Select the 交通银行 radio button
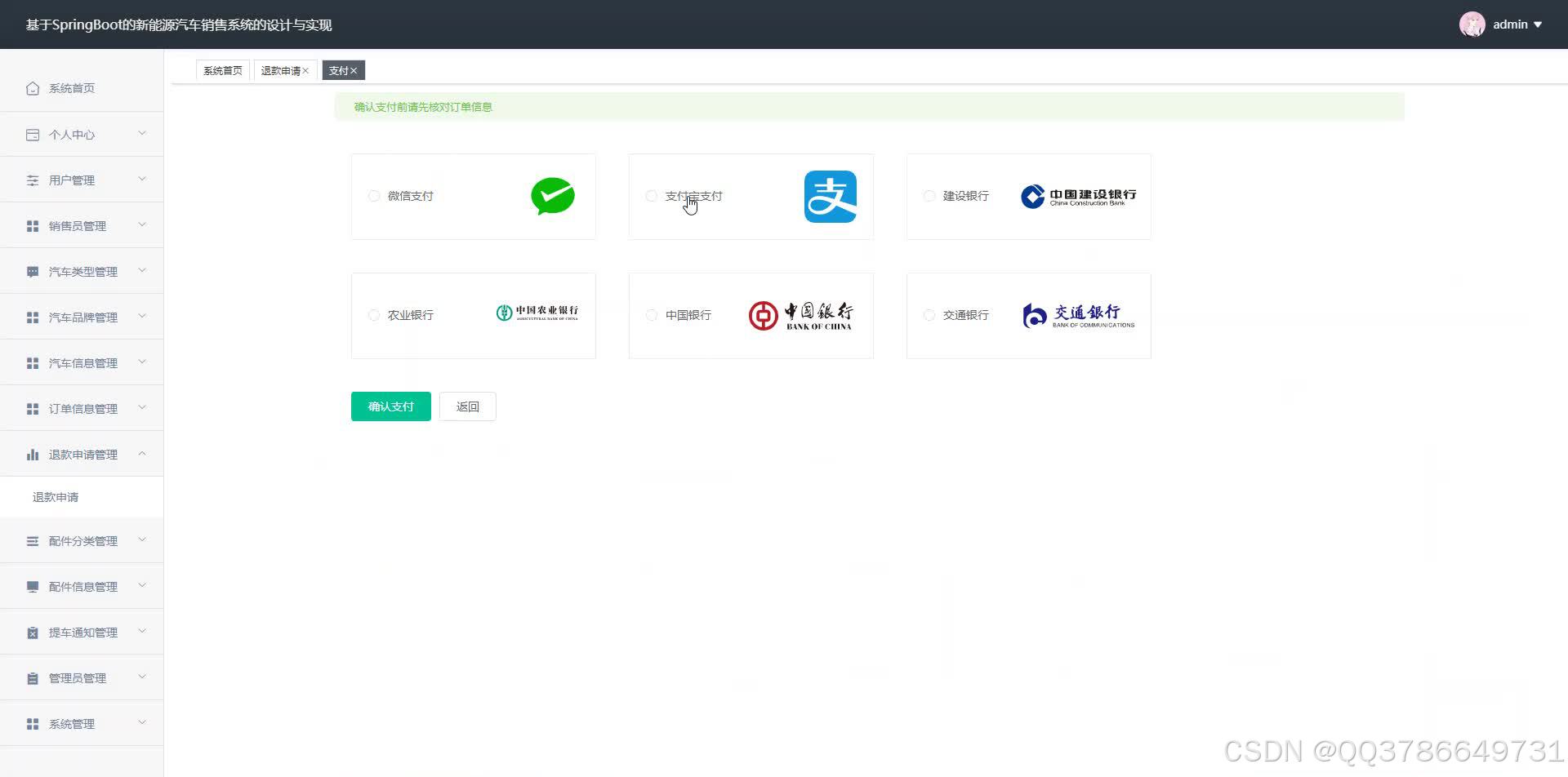The height and width of the screenshot is (777, 1568). coord(929,315)
